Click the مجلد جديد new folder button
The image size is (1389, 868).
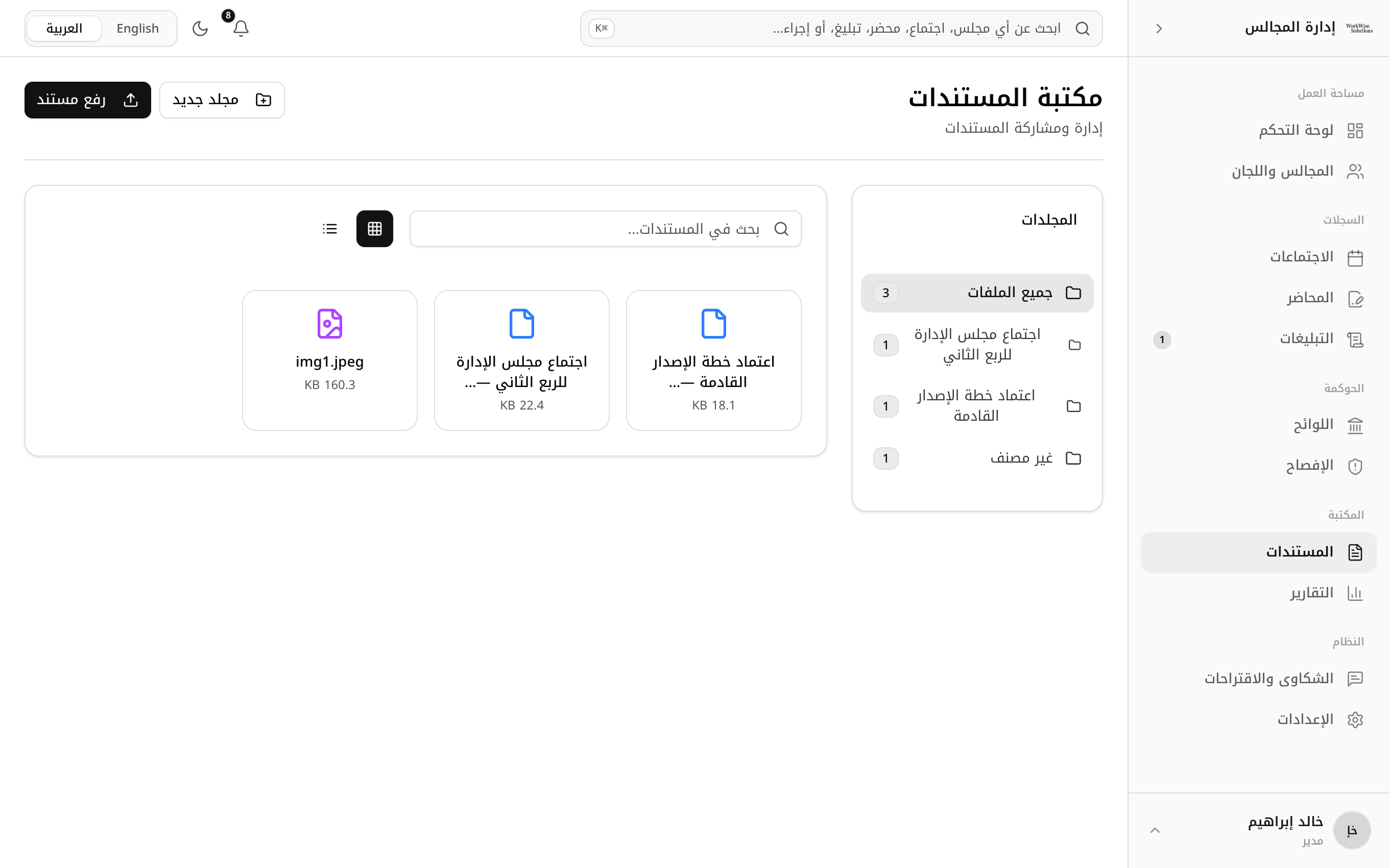(222, 100)
